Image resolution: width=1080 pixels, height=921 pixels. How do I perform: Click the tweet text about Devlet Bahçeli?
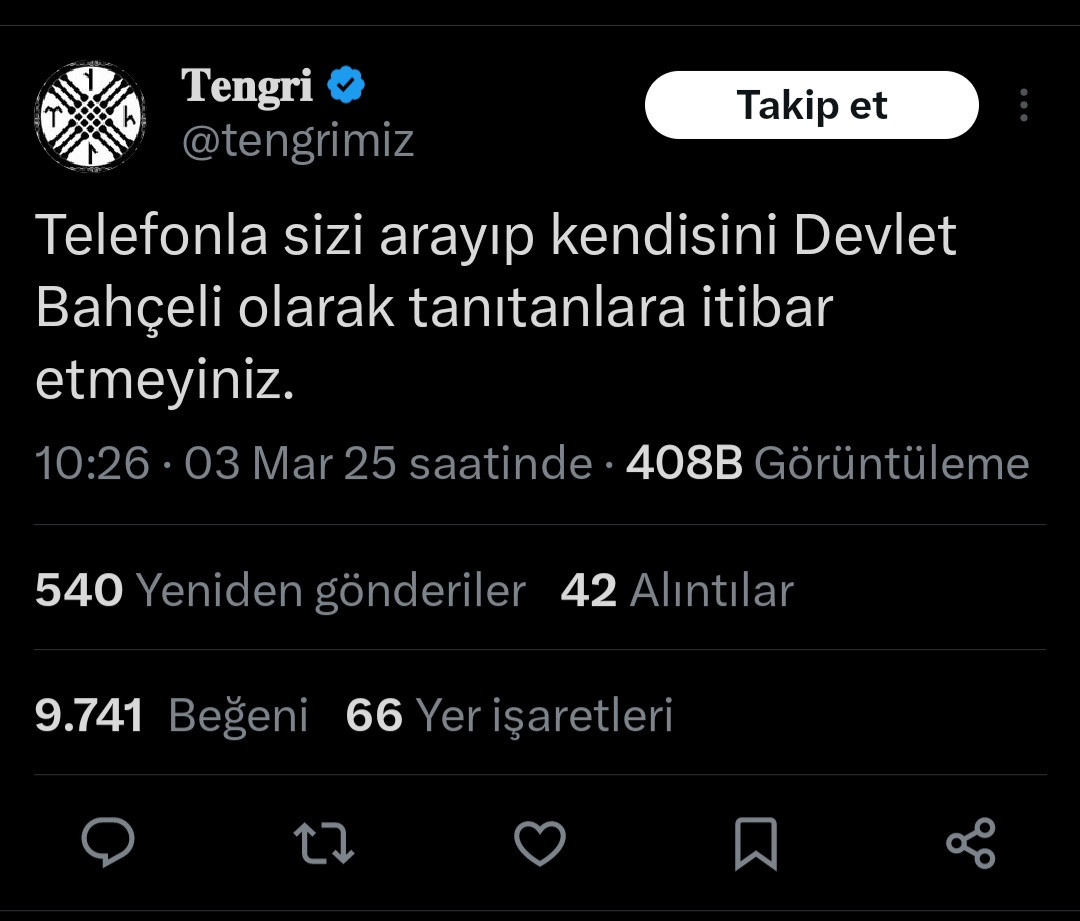[x=496, y=309]
